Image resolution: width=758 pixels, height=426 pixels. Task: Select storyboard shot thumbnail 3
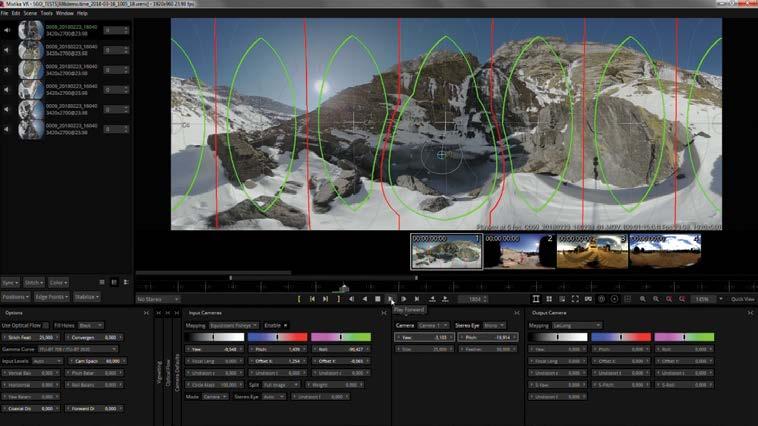click(592, 251)
